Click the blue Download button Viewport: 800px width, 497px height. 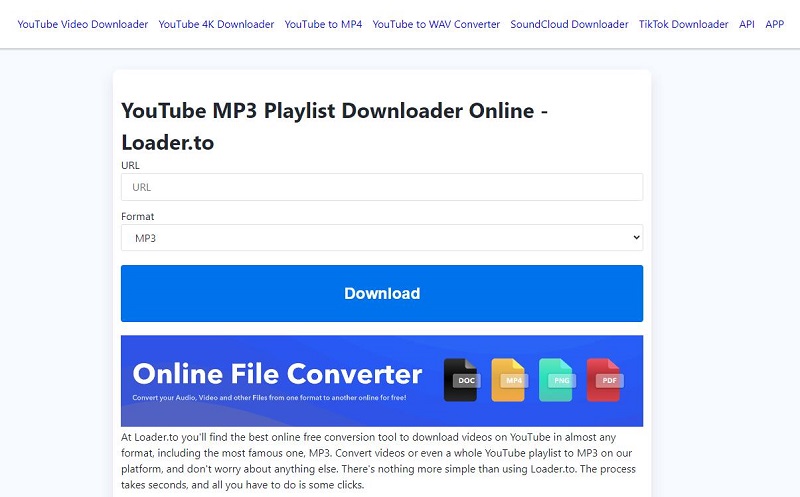click(382, 293)
